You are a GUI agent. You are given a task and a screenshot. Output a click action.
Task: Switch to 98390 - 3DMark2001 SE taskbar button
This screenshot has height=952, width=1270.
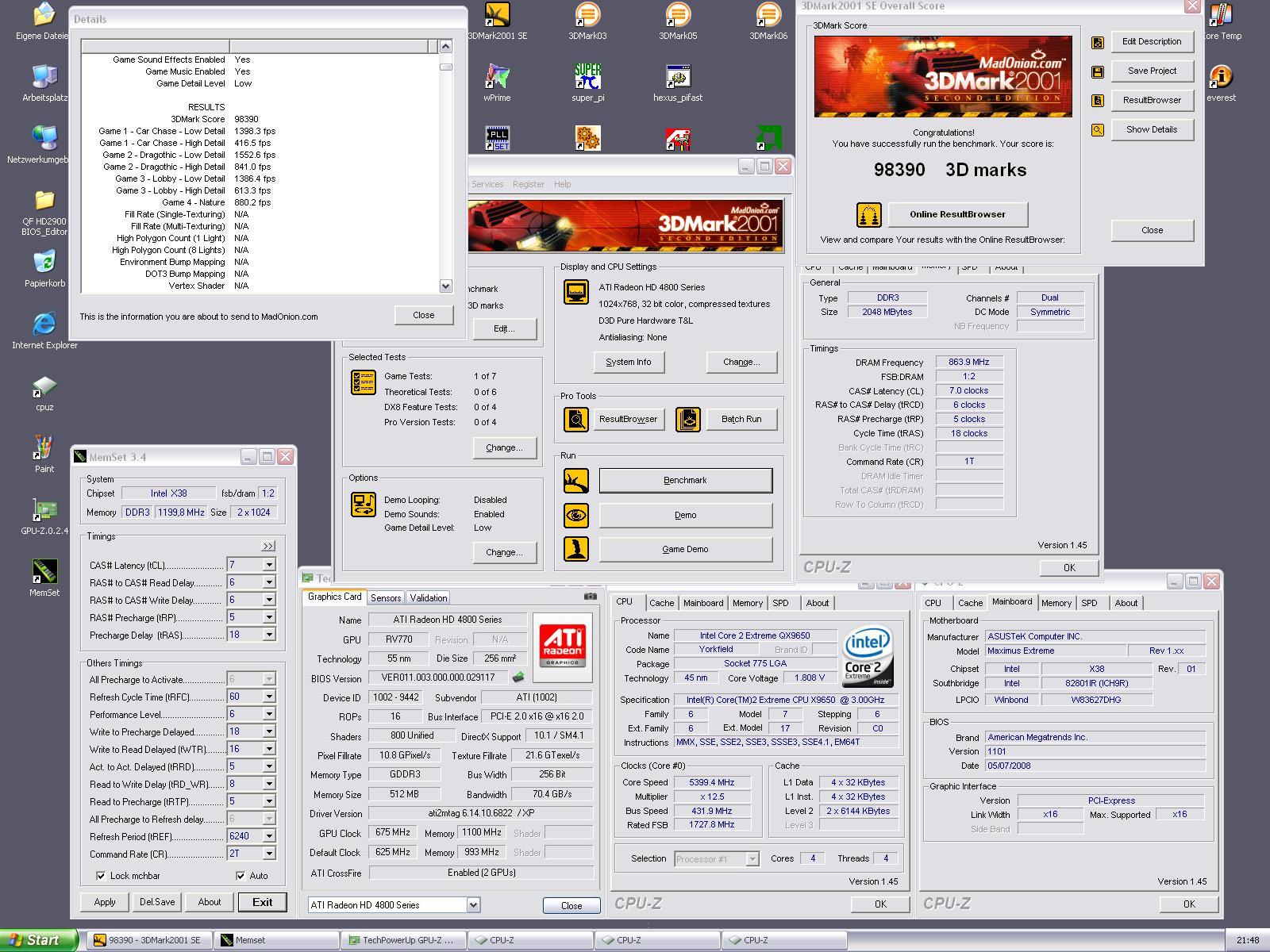[x=150, y=940]
